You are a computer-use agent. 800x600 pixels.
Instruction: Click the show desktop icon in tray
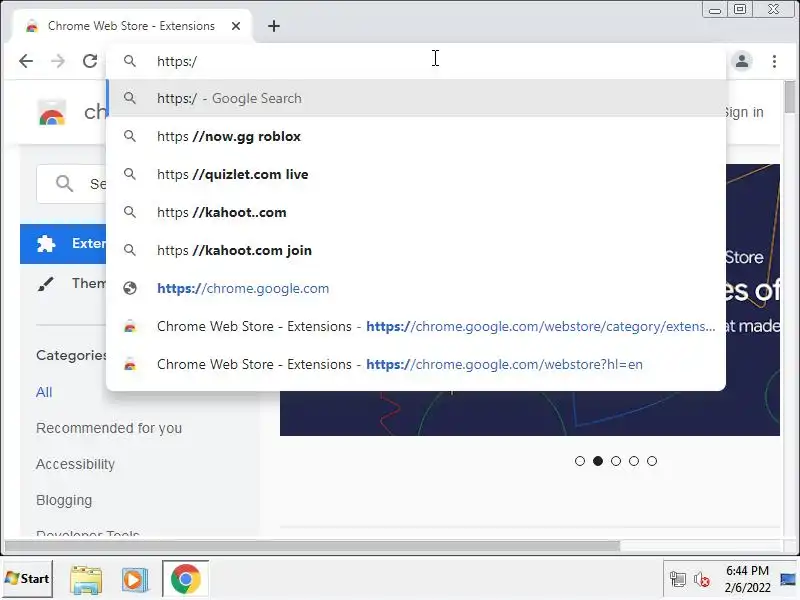pyautogui.click(x=788, y=580)
